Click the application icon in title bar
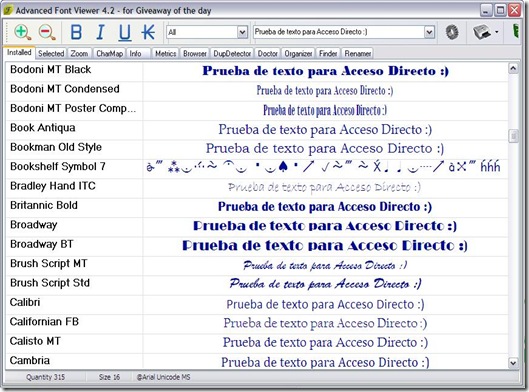This screenshot has width=529, height=392. click(x=8, y=10)
